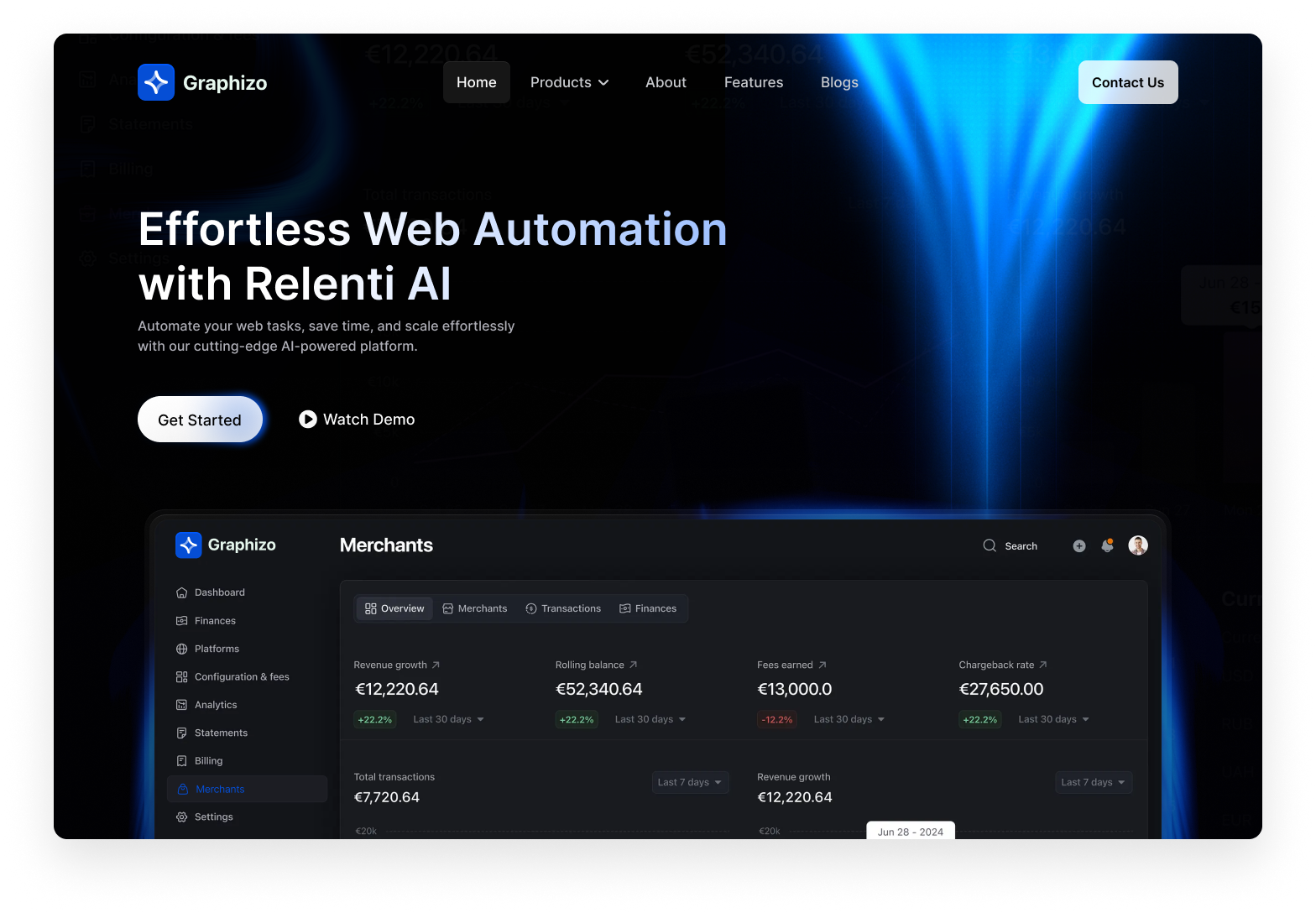The image size is (1316, 913).
Task: Open Revenue growth details arrow icon
Action: 436,665
